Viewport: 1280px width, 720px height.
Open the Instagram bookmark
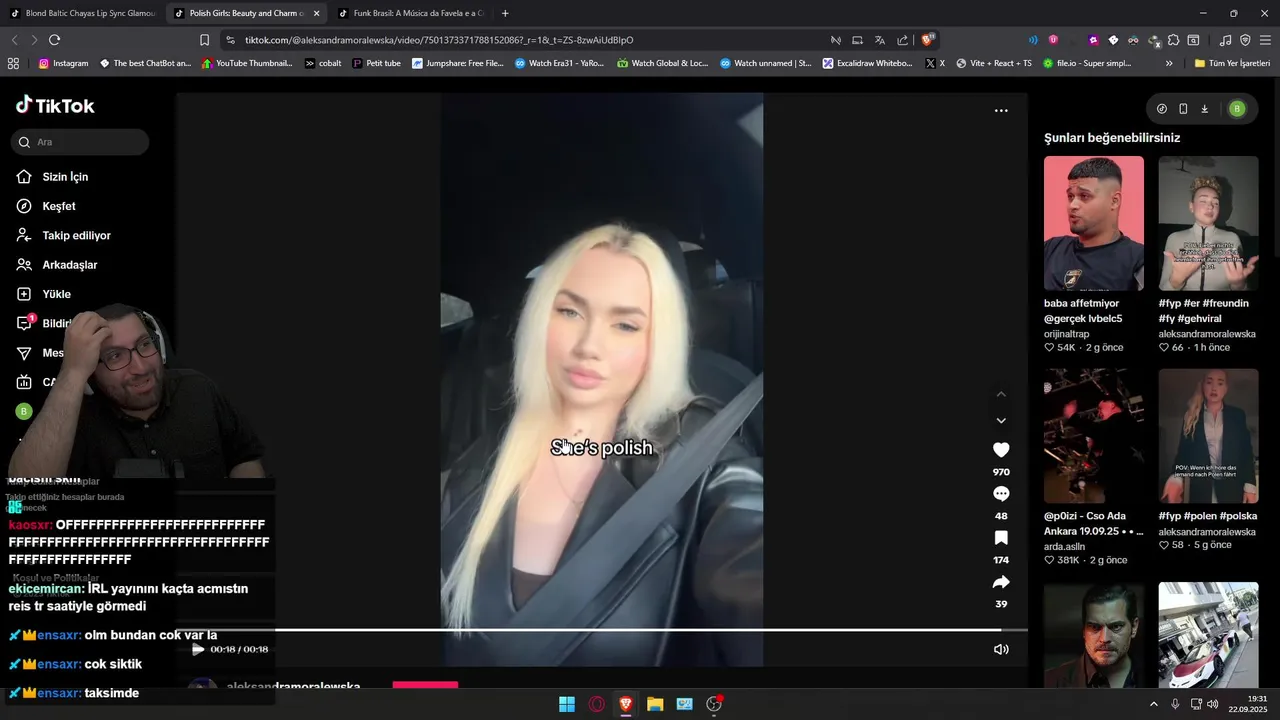pyautogui.click(x=64, y=63)
